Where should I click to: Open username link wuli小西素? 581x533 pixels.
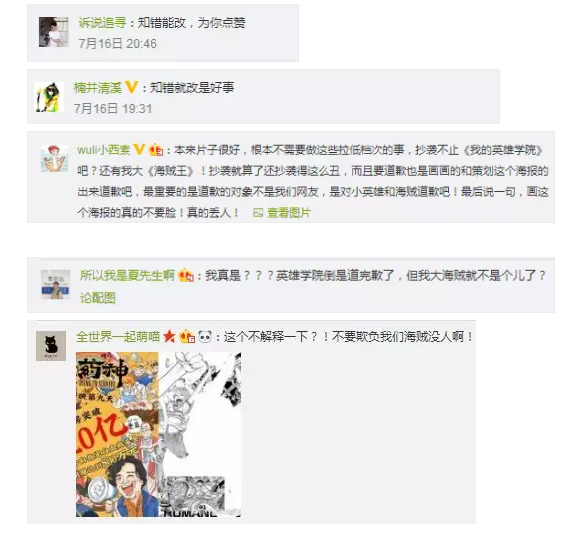coord(104,150)
